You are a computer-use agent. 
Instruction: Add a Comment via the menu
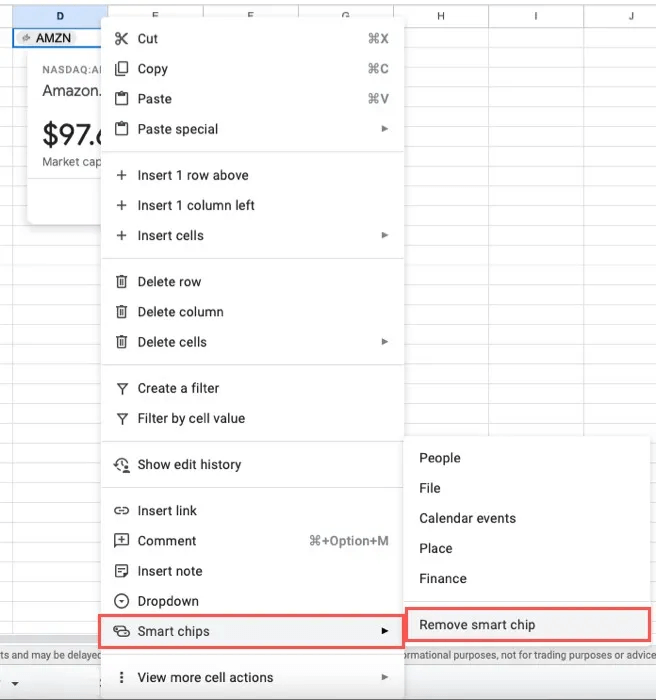(252, 541)
